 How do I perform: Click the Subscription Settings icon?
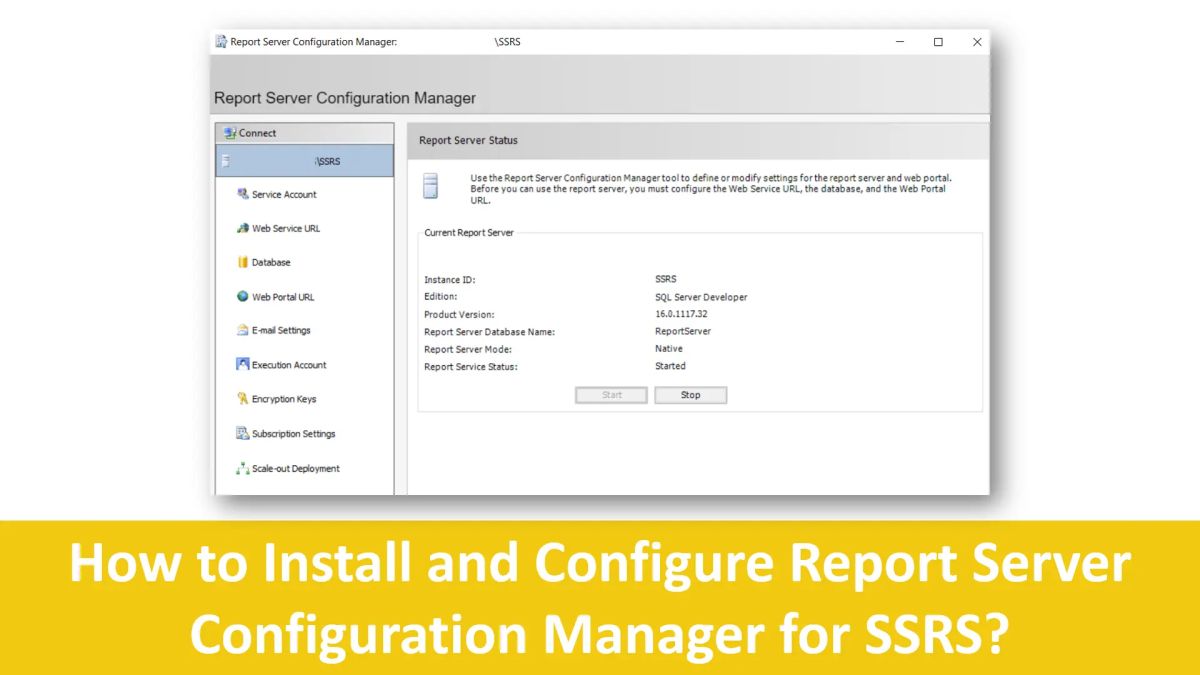point(241,433)
